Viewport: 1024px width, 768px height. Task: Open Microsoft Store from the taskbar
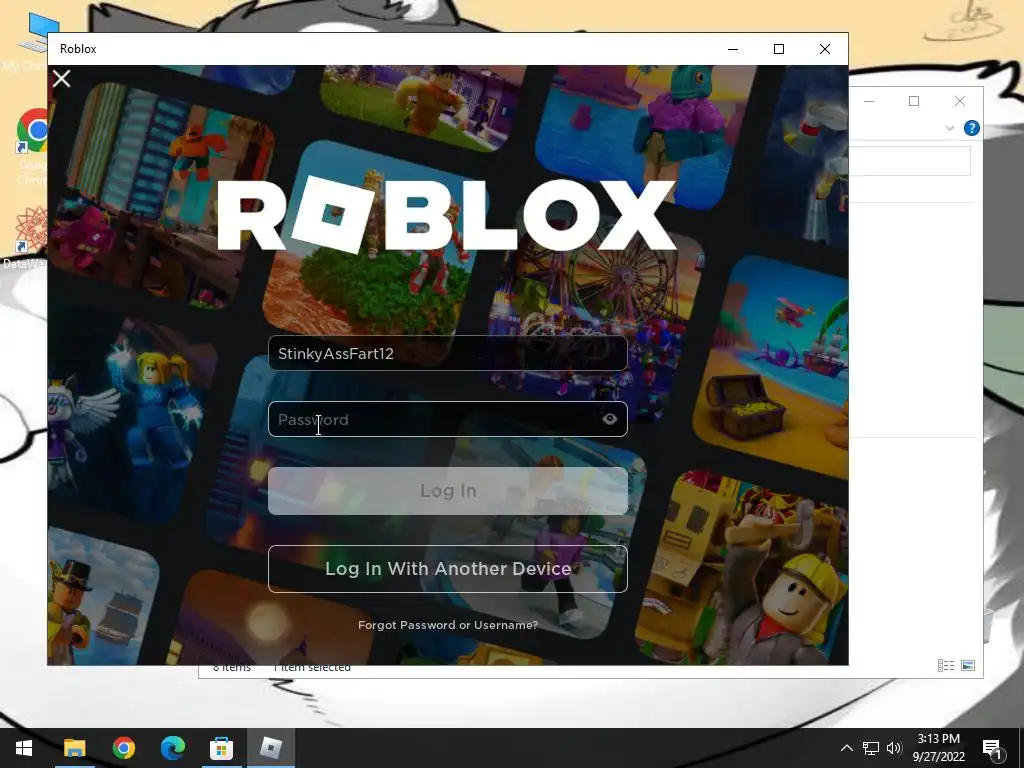point(221,748)
